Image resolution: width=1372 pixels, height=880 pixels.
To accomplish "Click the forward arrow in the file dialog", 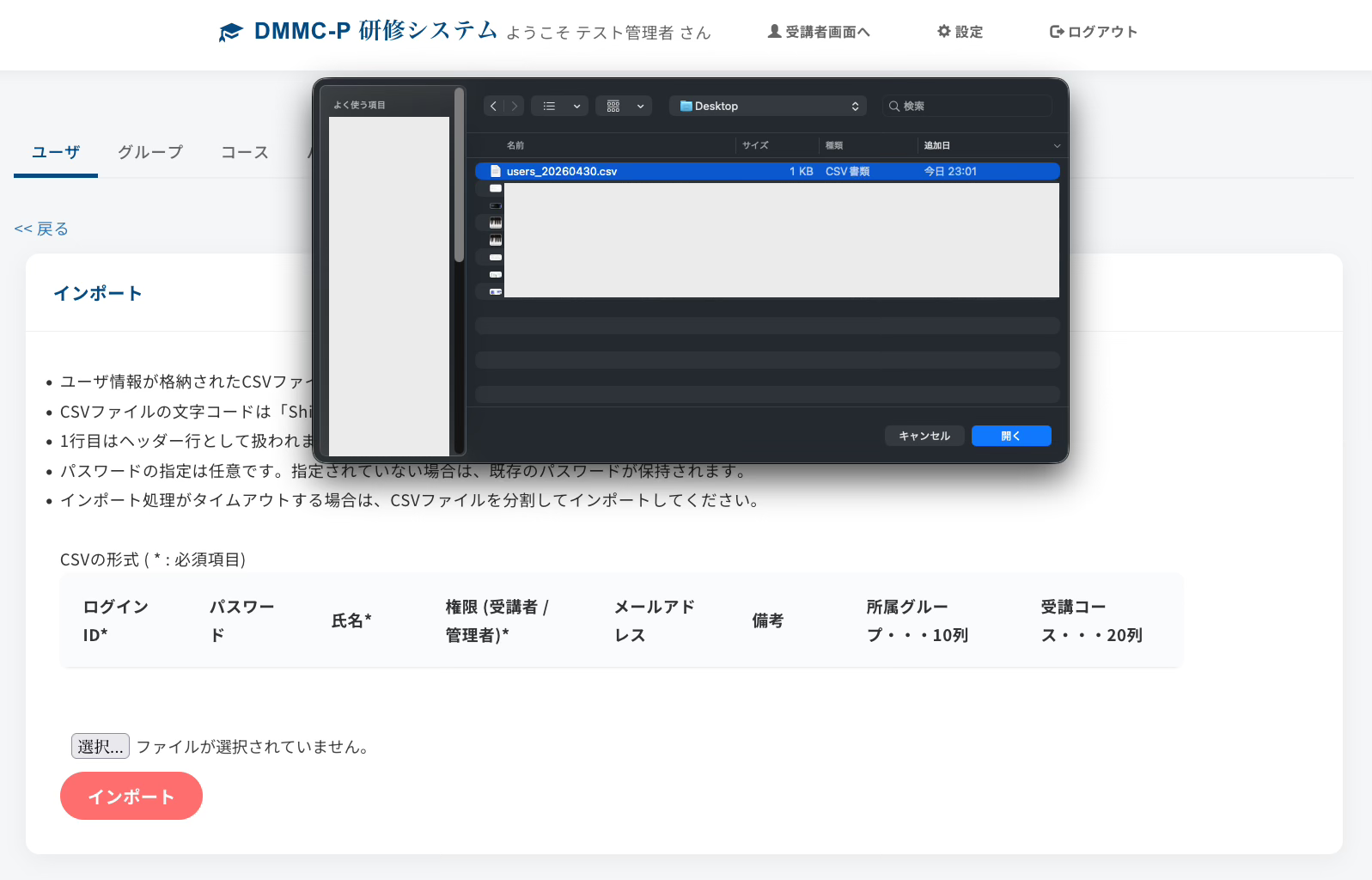I will tap(514, 106).
